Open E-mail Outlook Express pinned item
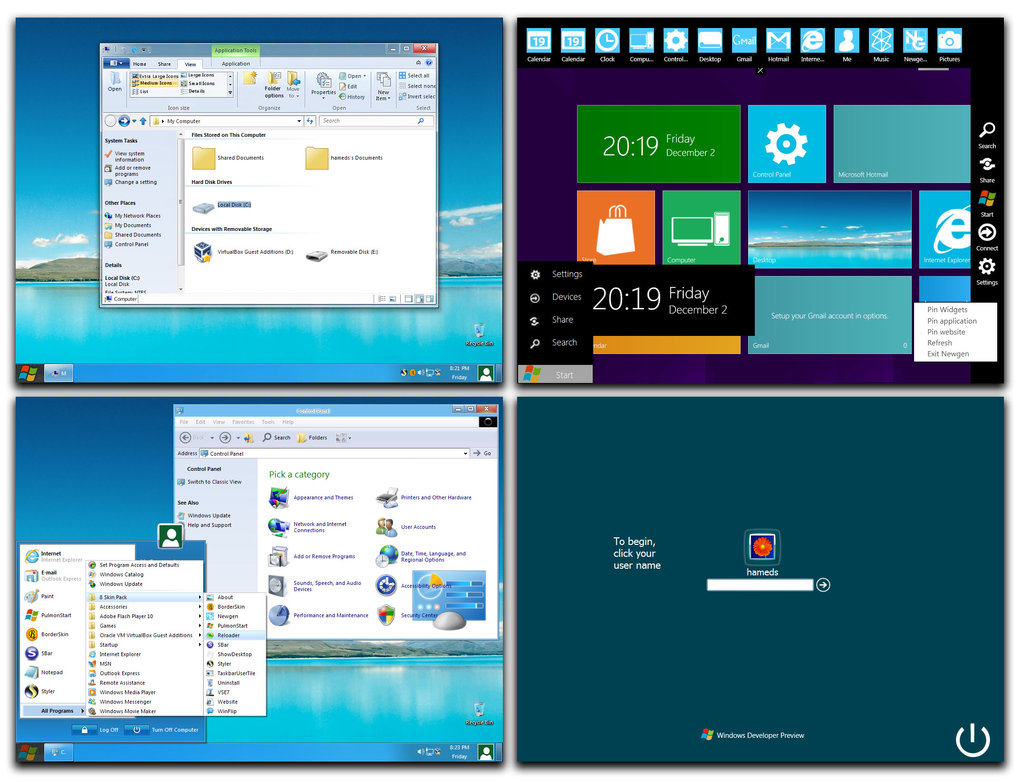Viewport: 1021px width, 783px height. point(53,575)
